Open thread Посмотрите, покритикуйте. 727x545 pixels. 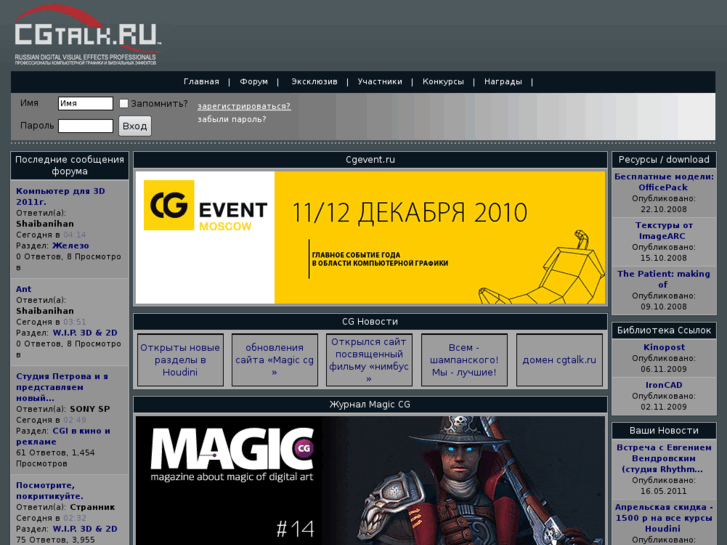(x=50, y=491)
